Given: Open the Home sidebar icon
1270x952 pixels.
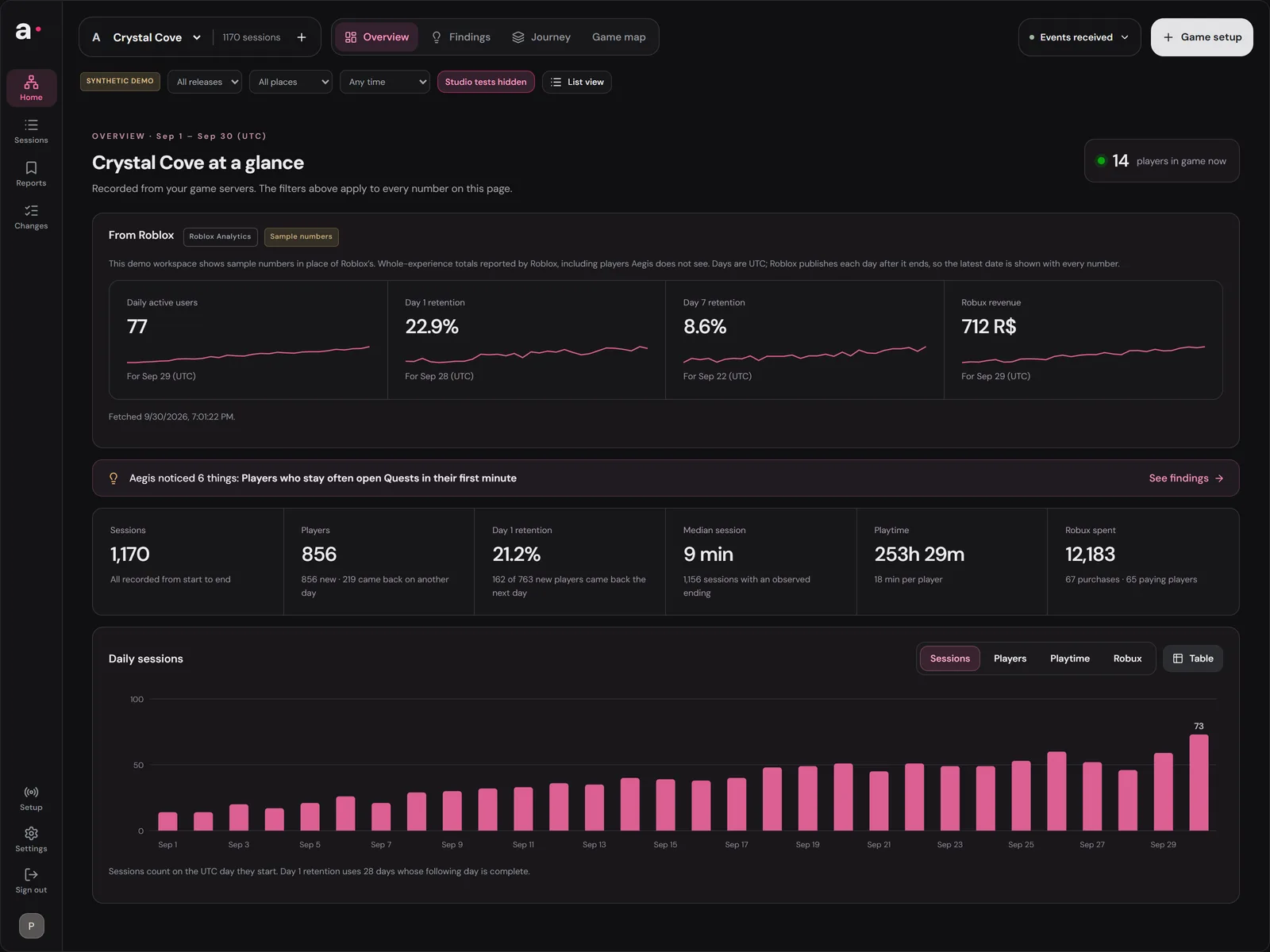Looking at the screenshot, I should pos(31,88).
